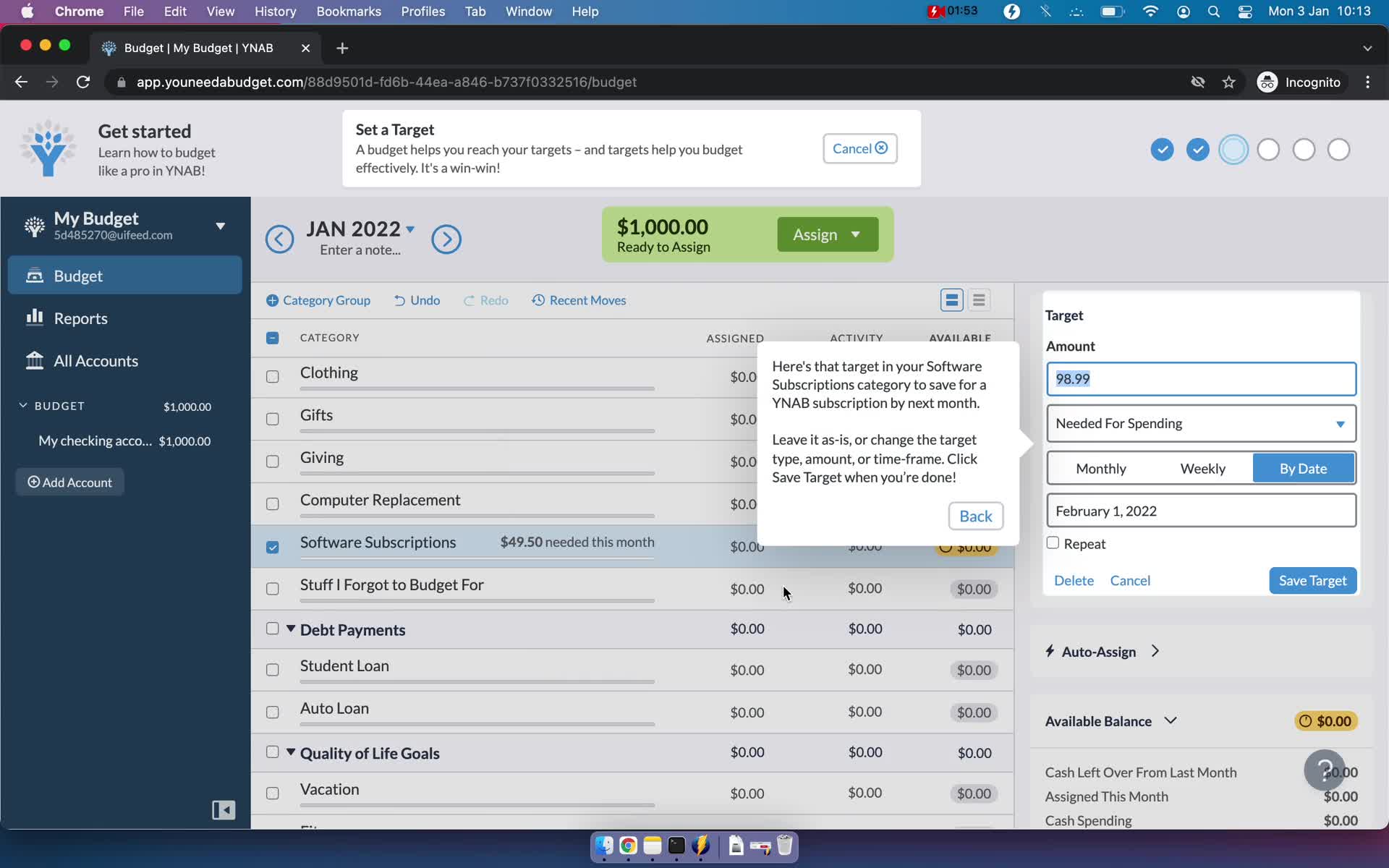This screenshot has width=1389, height=868.
Task: Click the February 1, 2022 date input field
Action: click(1200, 511)
